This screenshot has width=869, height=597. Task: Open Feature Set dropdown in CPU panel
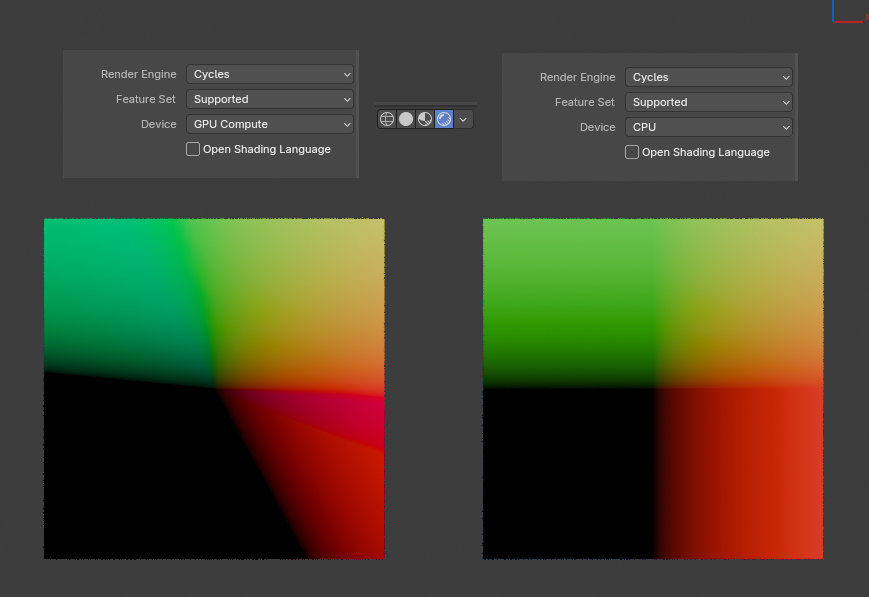point(709,102)
